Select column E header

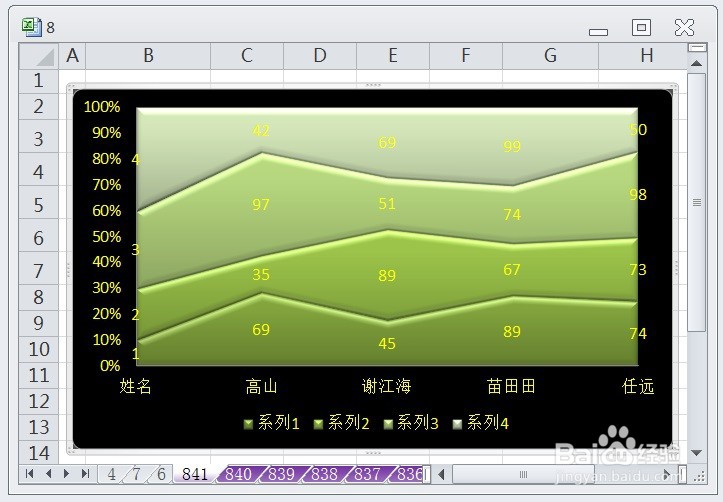coord(392,56)
